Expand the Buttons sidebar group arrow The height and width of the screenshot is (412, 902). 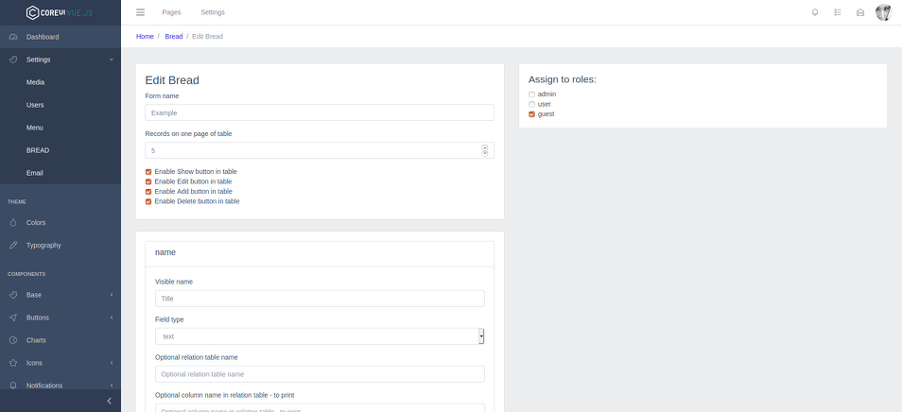point(112,318)
